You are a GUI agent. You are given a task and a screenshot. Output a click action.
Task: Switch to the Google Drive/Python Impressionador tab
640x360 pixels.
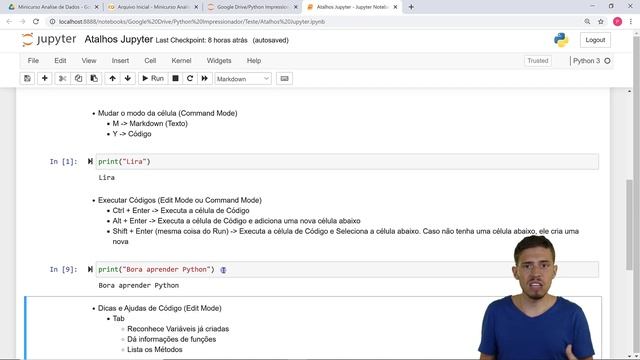point(252,7)
